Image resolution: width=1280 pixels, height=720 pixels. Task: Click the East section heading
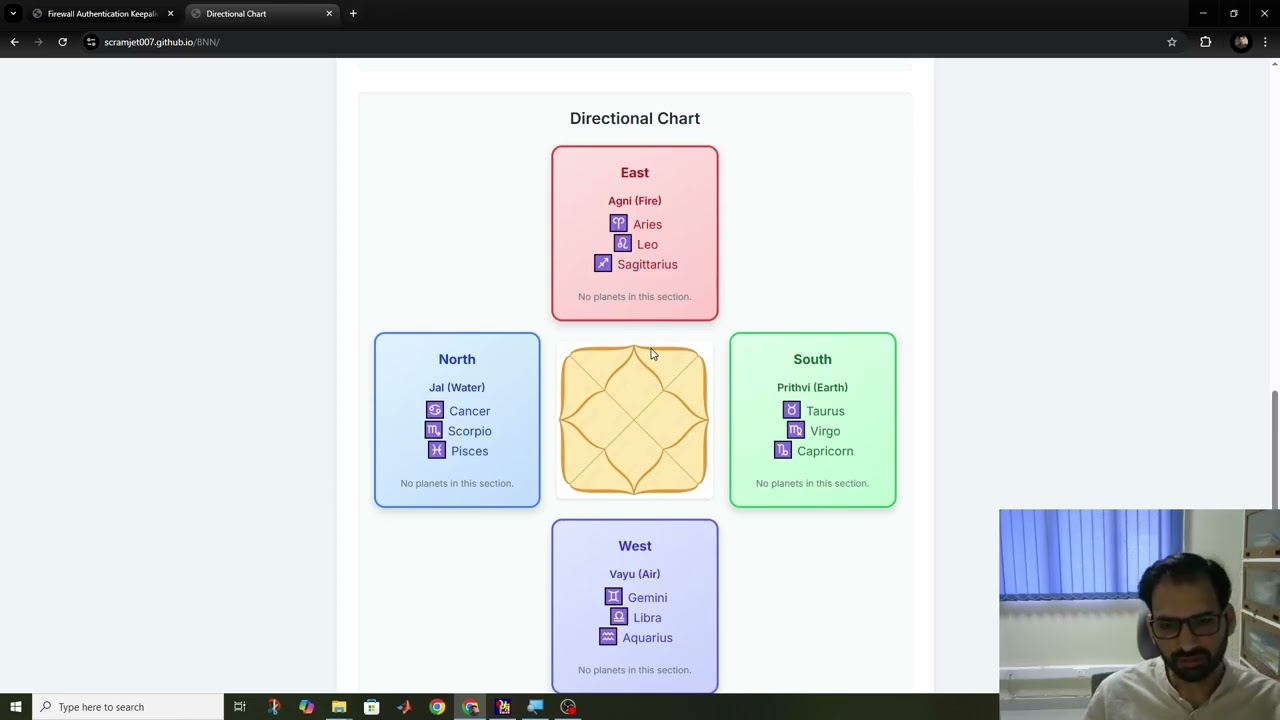click(x=634, y=173)
